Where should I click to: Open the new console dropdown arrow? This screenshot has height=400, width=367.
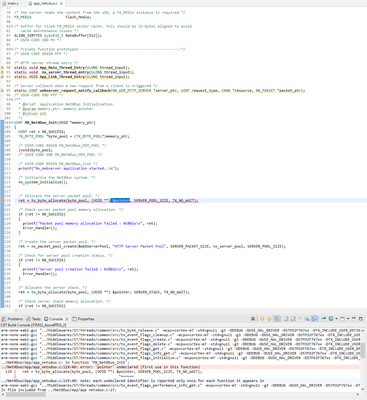[x=348, y=319]
